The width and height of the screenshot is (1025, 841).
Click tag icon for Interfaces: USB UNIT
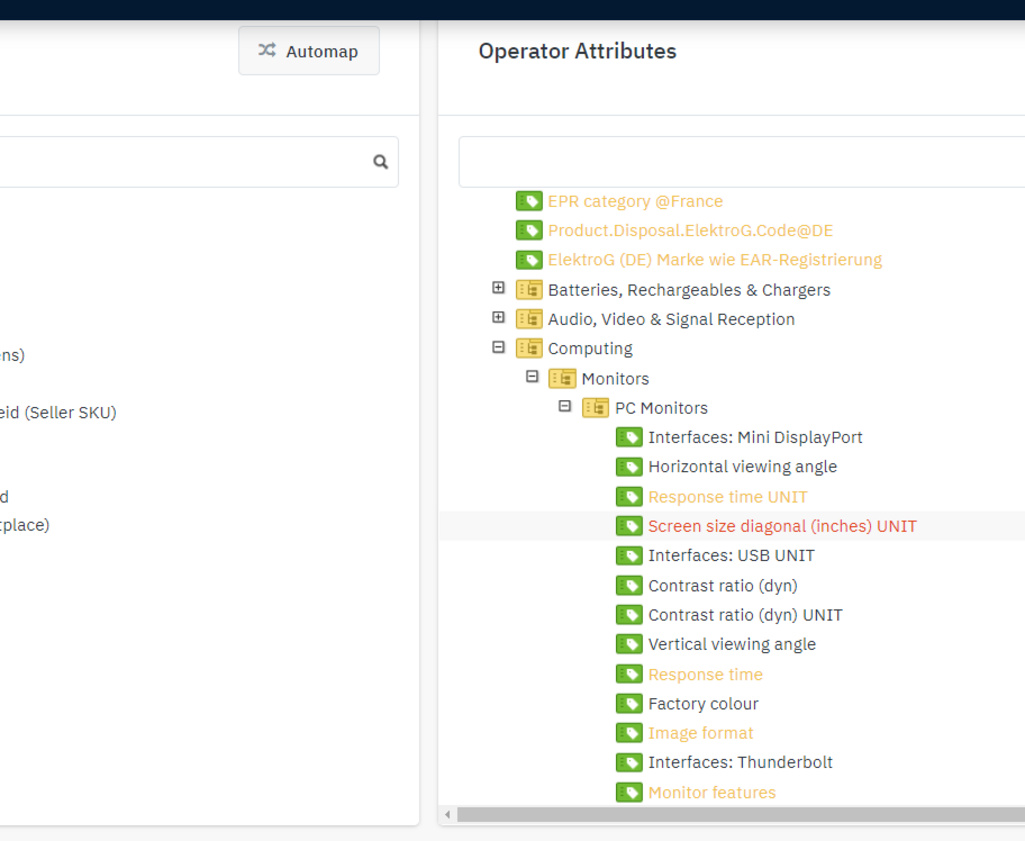click(x=629, y=555)
